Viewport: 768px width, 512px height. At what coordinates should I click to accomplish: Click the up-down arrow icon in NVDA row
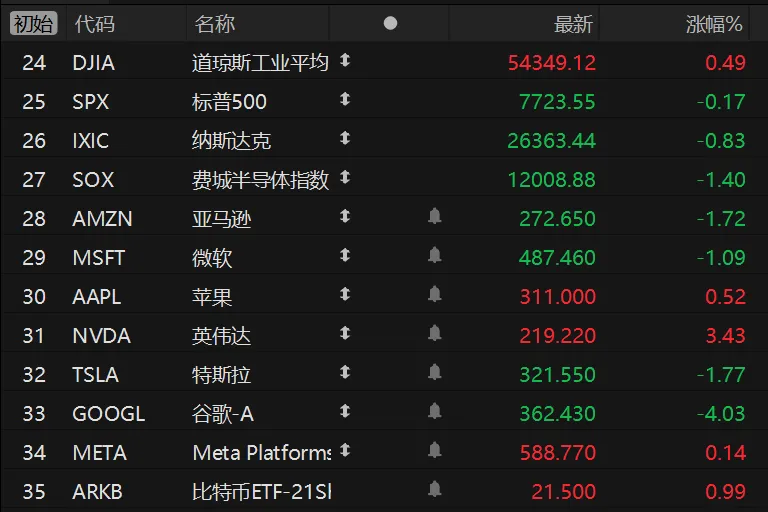(x=345, y=334)
